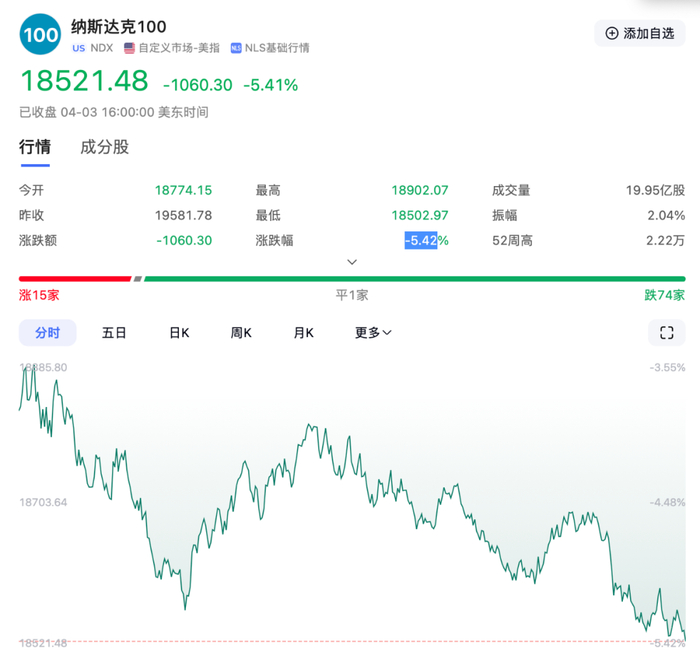Click the red advancers bar segment

[75, 279]
